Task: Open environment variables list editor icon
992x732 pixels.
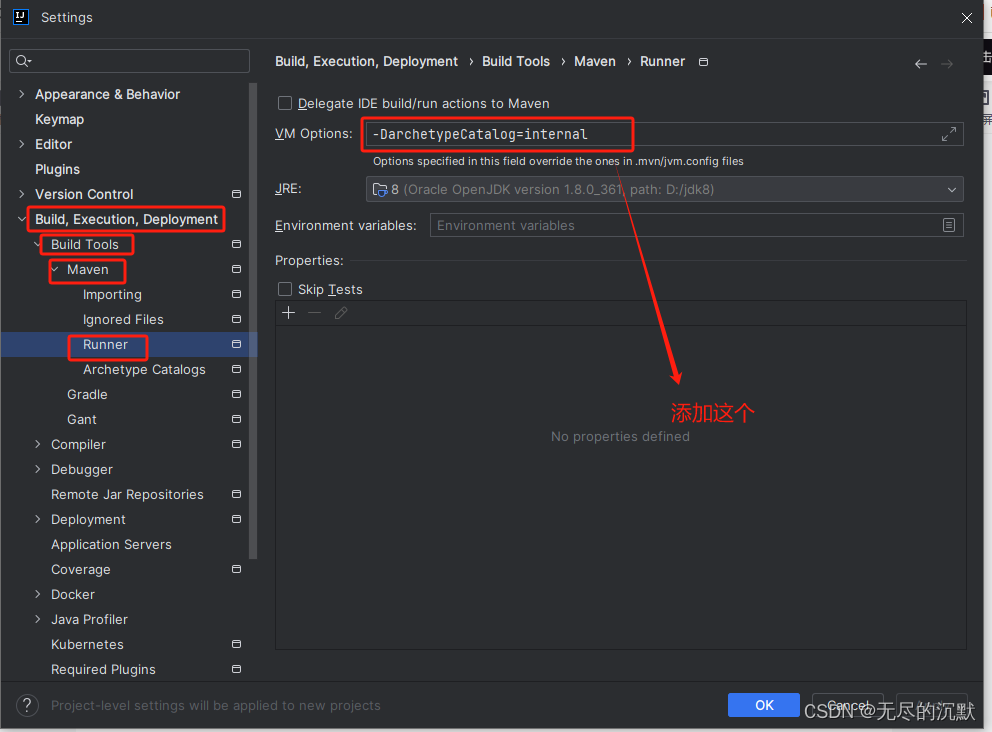Action: (x=948, y=225)
